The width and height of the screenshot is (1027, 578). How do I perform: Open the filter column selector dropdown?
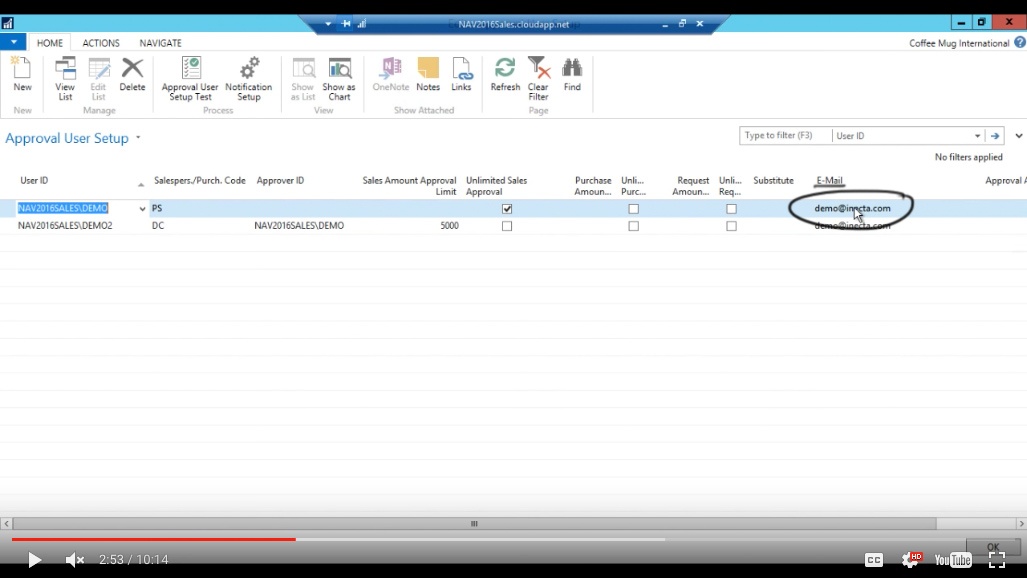click(977, 135)
